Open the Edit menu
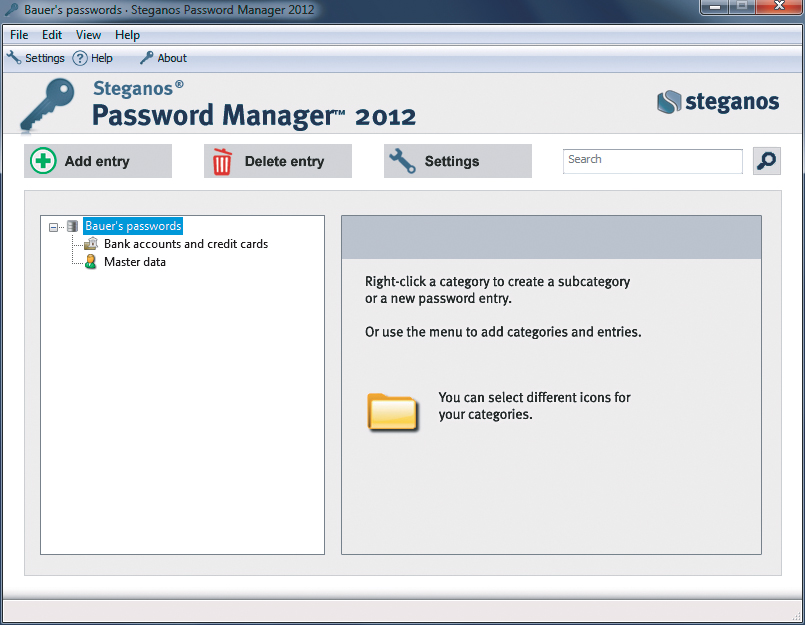 (x=52, y=35)
